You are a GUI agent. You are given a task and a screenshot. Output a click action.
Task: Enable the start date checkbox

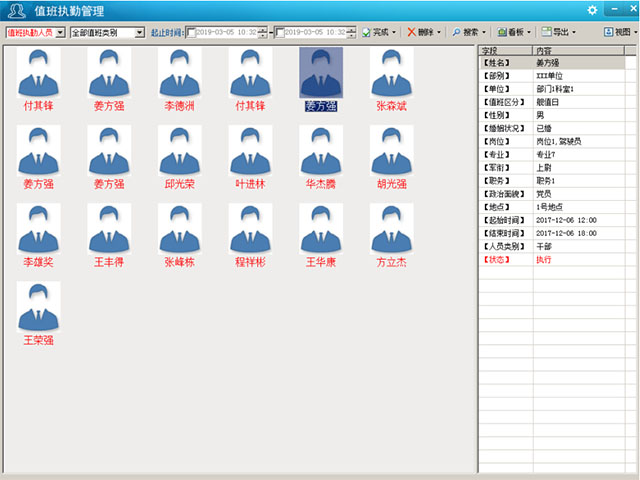[191, 32]
